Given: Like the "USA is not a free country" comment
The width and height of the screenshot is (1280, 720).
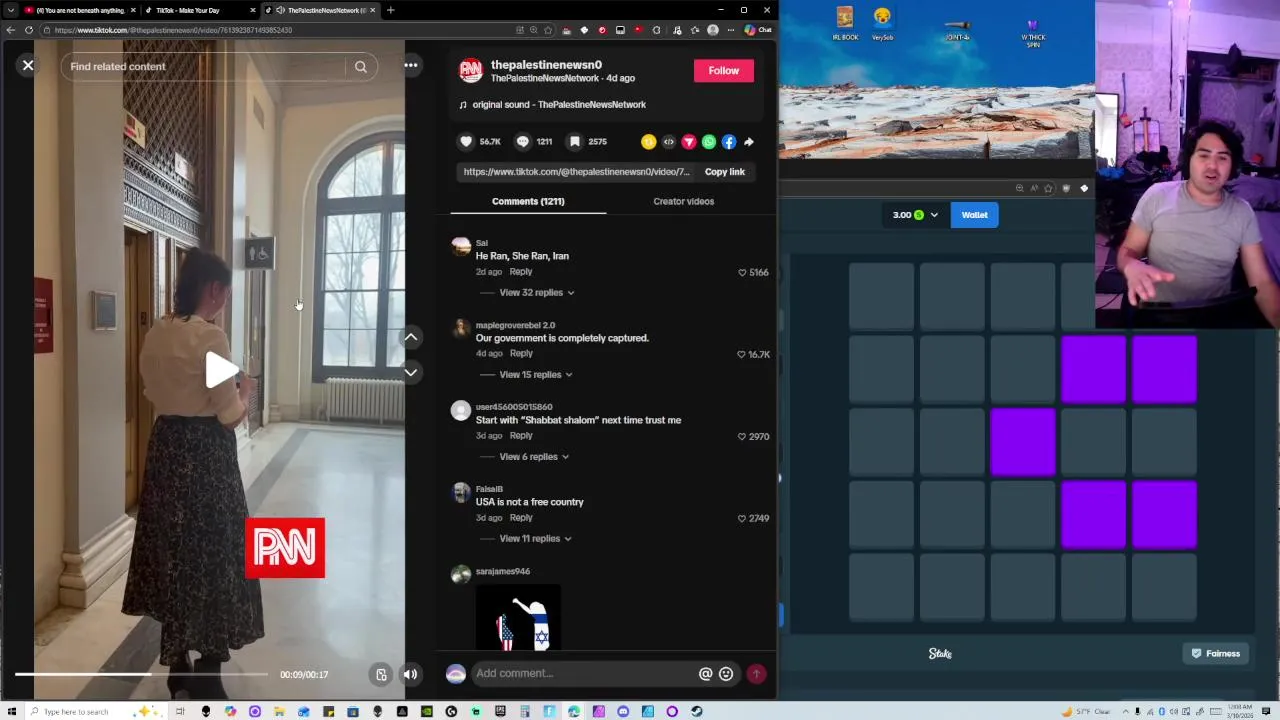Looking at the screenshot, I should 742,518.
